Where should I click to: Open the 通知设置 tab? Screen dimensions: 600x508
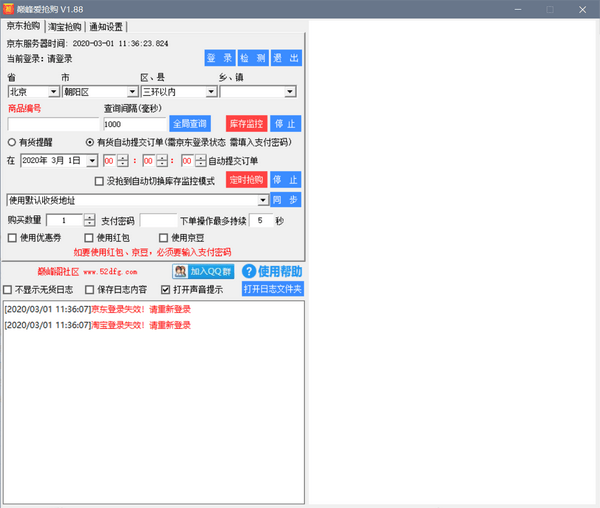106,27
